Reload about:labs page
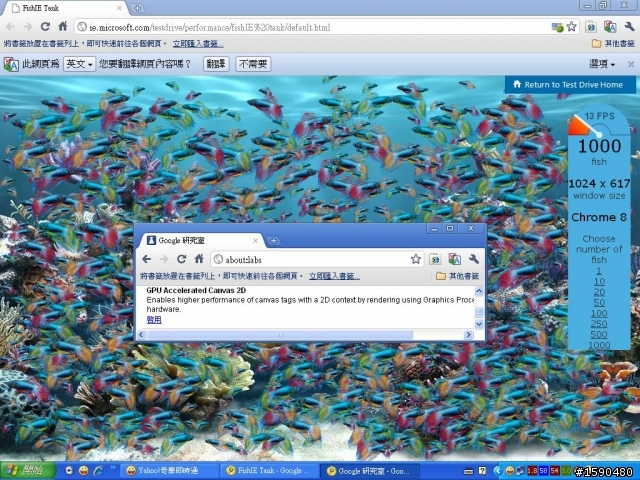640x480 pixels. click(x=182, y=259)
